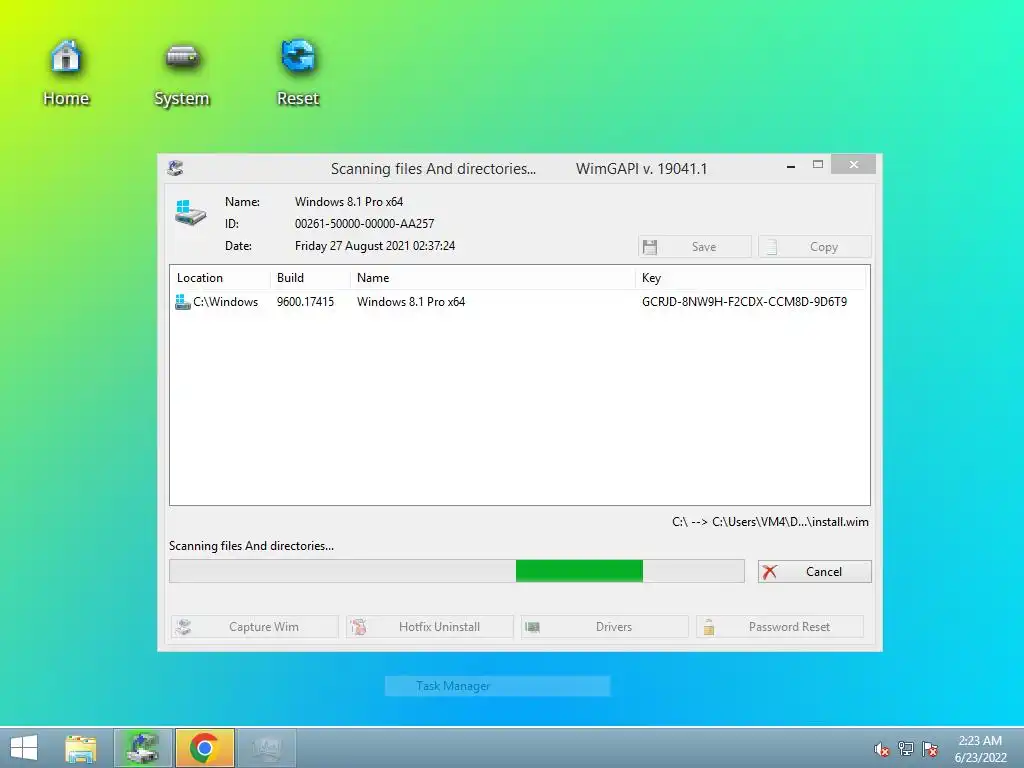Click the Build column header
This screenshot has height=768, width=1024.
coord(310,278)
